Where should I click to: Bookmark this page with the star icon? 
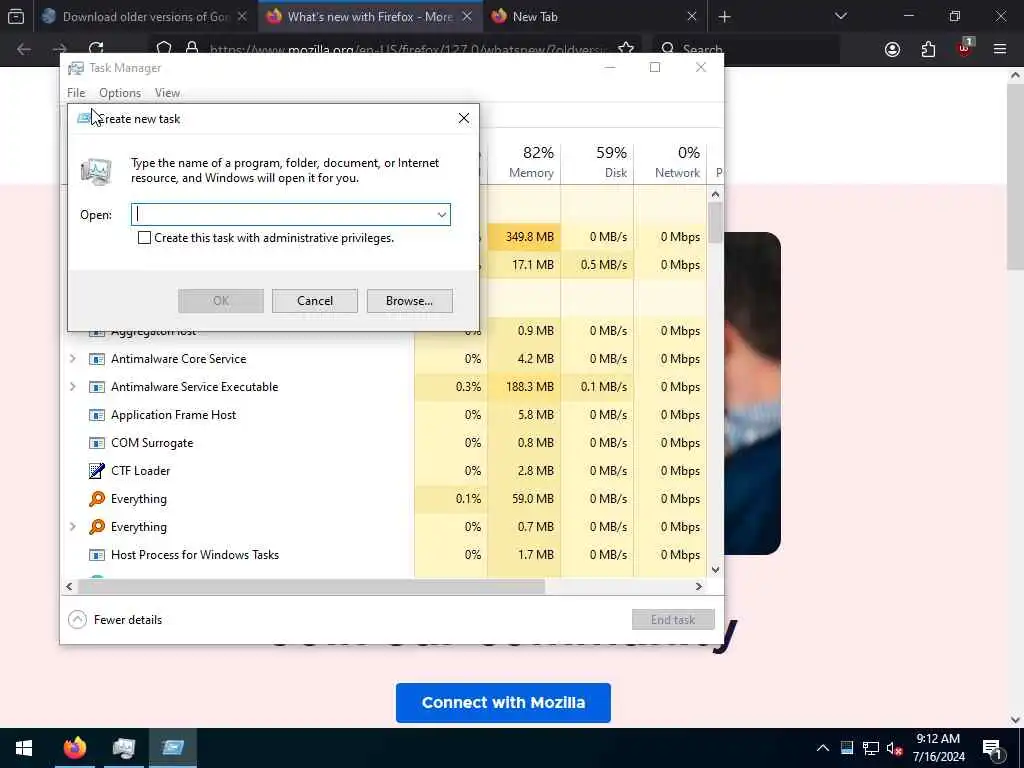(626, 49)
